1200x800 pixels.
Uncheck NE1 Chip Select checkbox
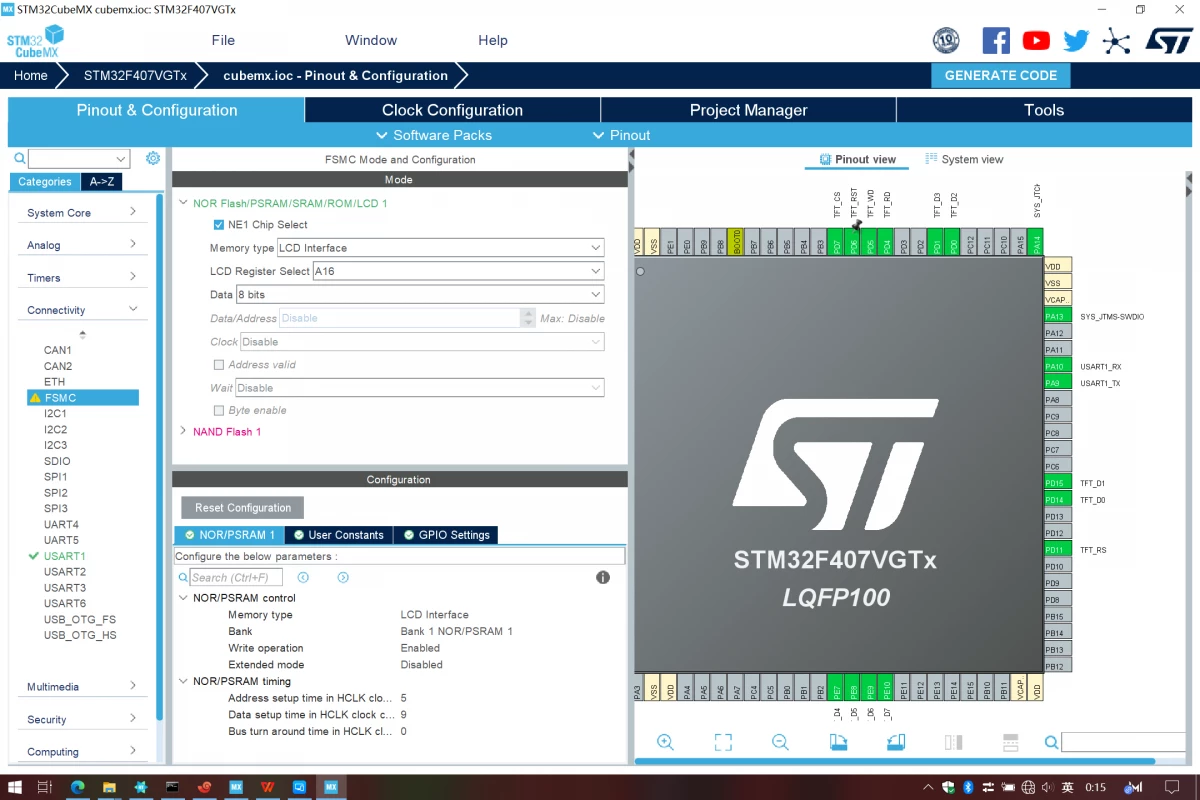(219, 225)
